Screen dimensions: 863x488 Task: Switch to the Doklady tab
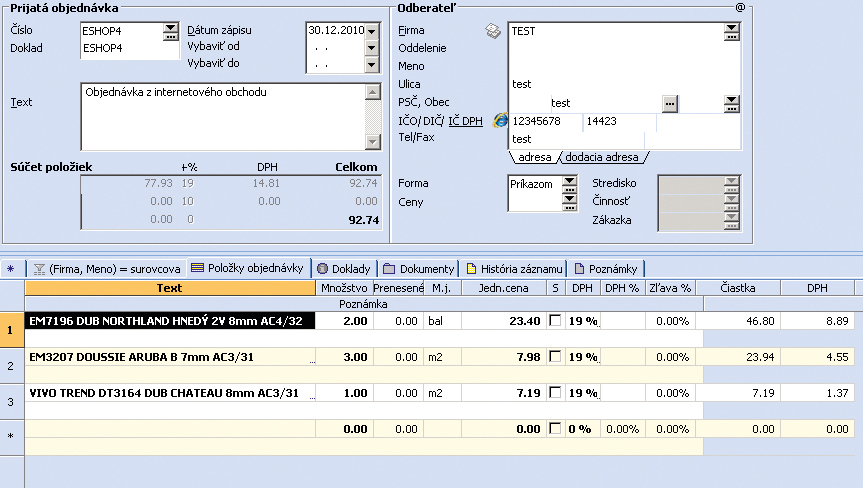coord(345,268)
